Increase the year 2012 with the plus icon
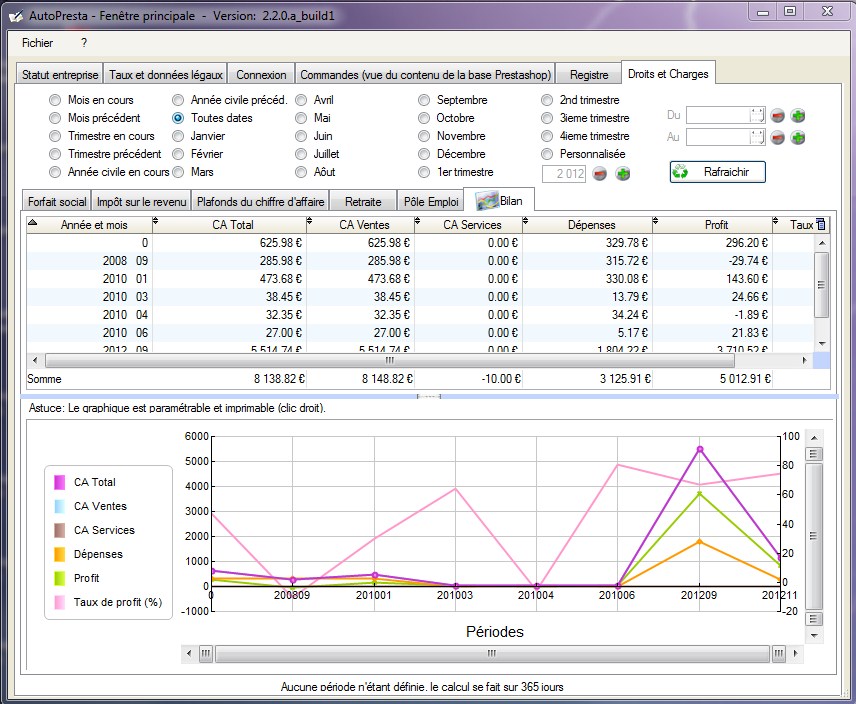 (x=622, y=173)
